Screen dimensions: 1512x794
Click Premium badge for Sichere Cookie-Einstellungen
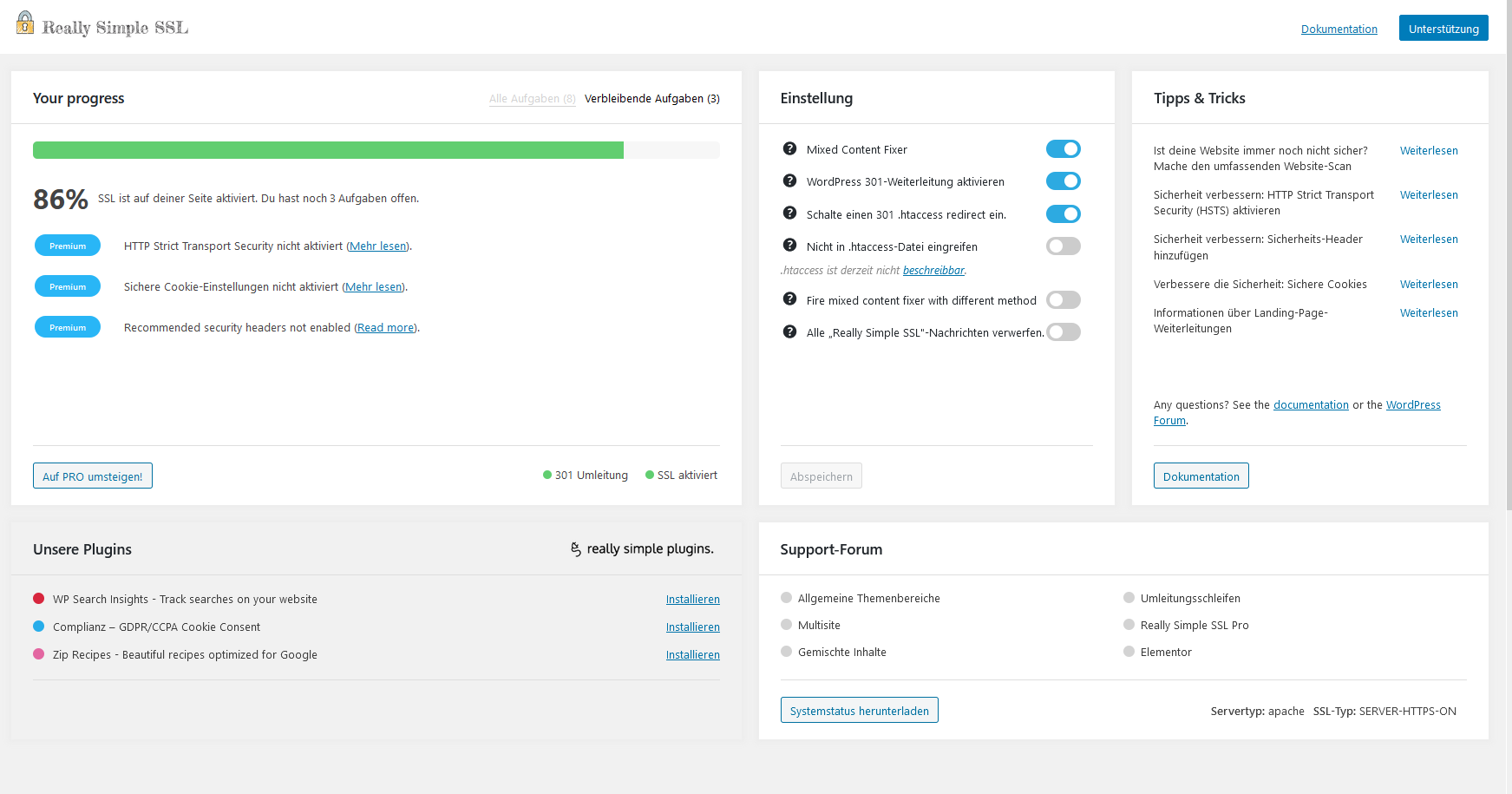[x=68, y=286]
